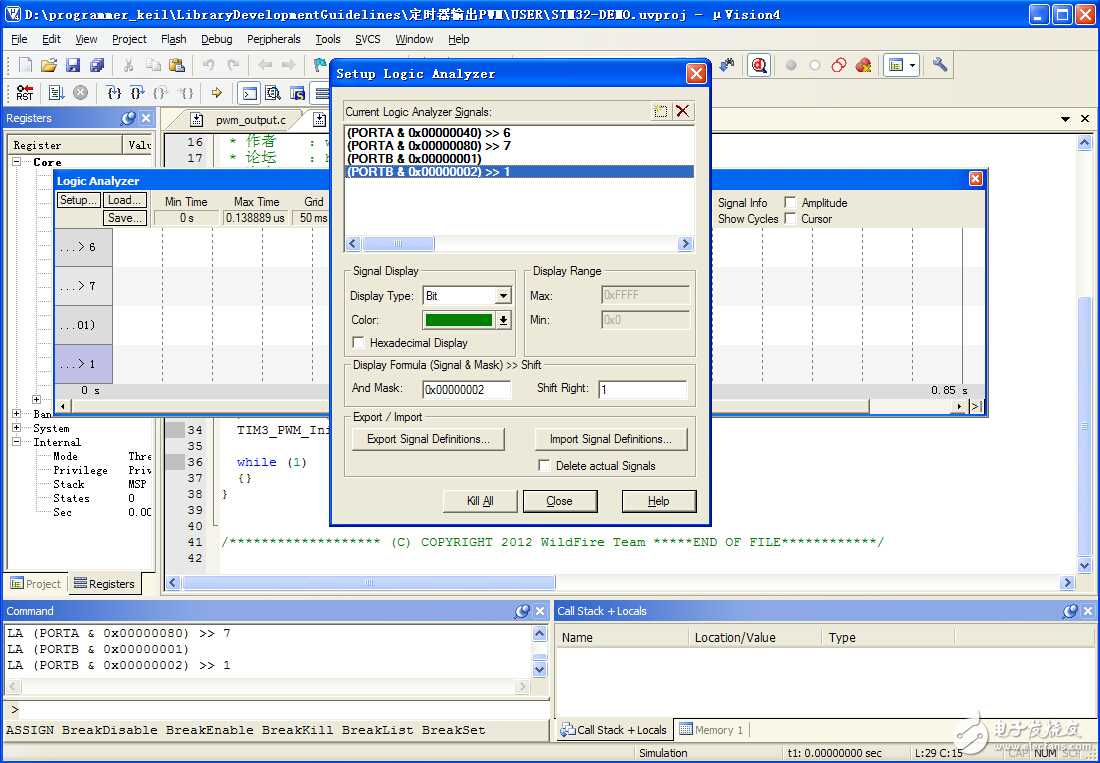Viewport: 1100px width, 763px height.
Task: Click the Save All toolbar icon
Action: coord(97,65)
